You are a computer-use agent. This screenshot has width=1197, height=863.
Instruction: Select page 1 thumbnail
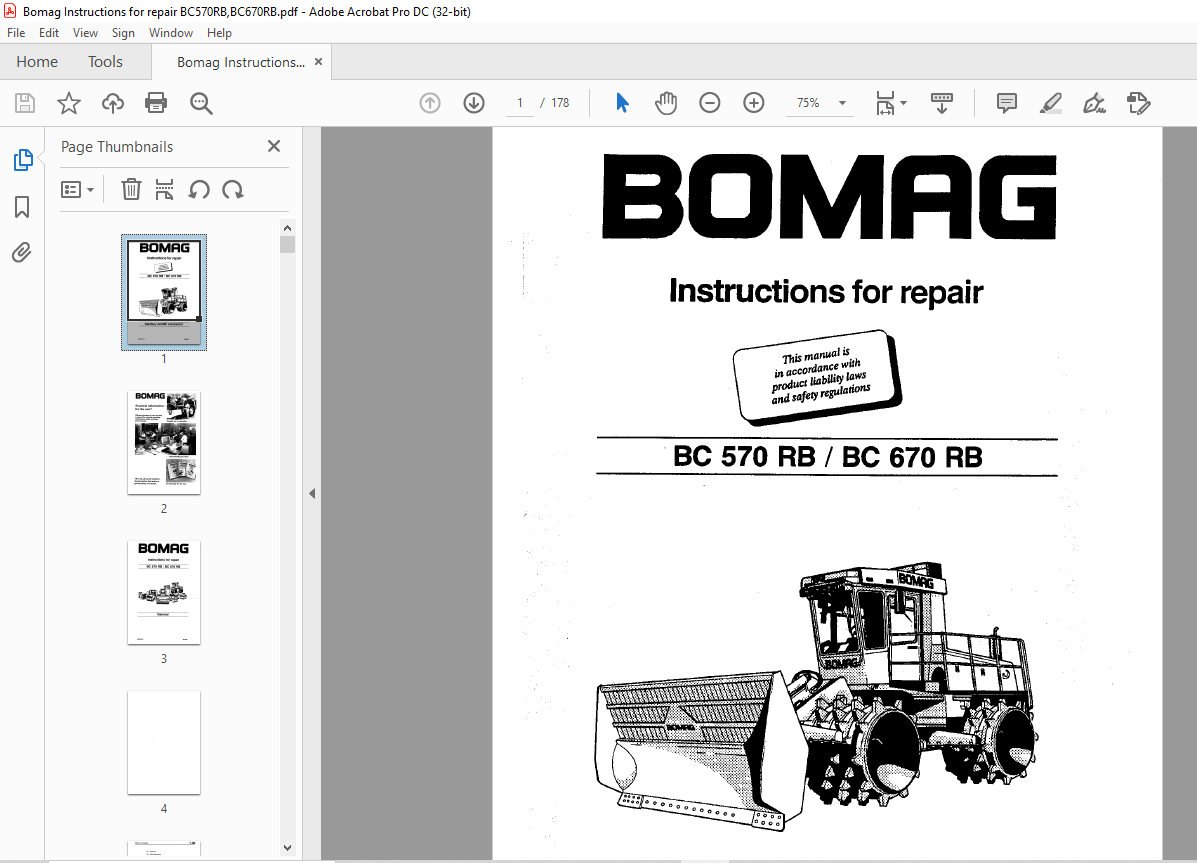(x=164, y=293)
